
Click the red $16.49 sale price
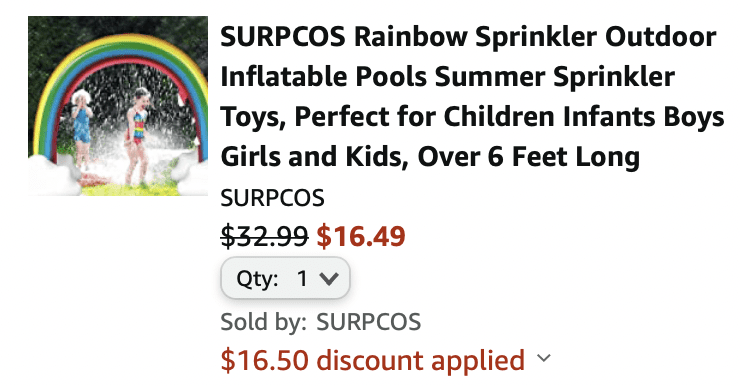[x=361, y=236]
